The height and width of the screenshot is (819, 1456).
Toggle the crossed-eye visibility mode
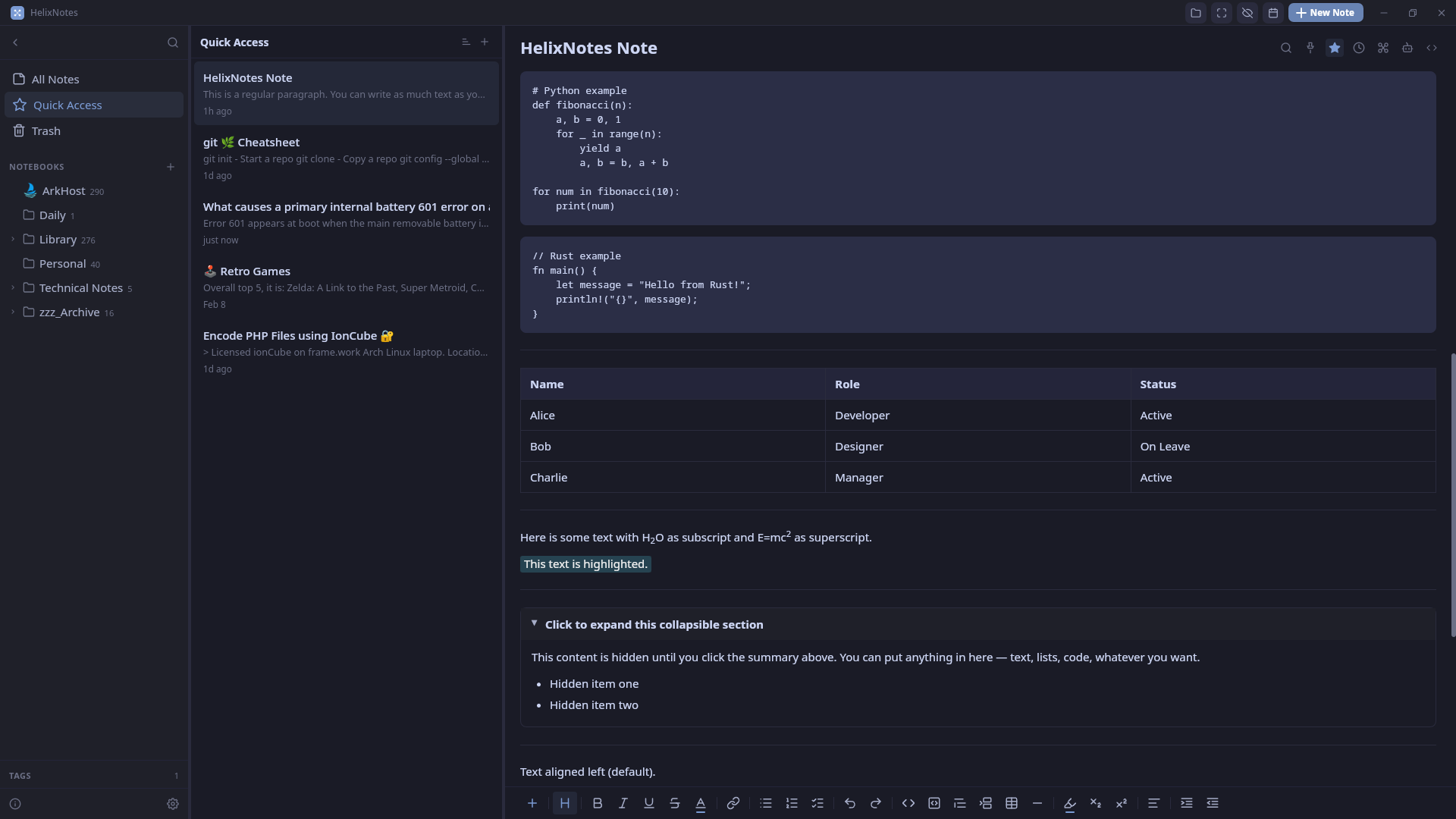tap(1247, 13)
